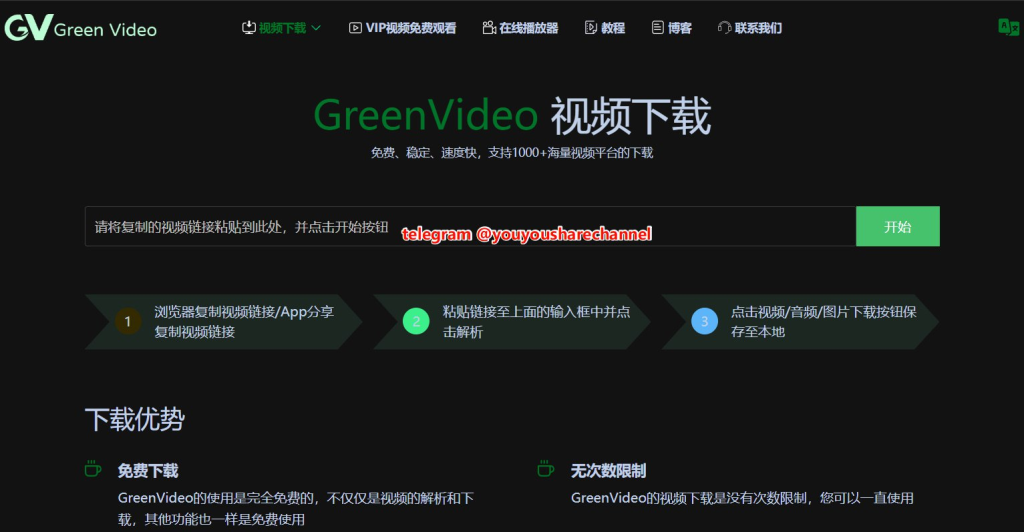1024x532 pixels.
Task: Open 在线播放器 menu item
Action: tap(529, 28)
